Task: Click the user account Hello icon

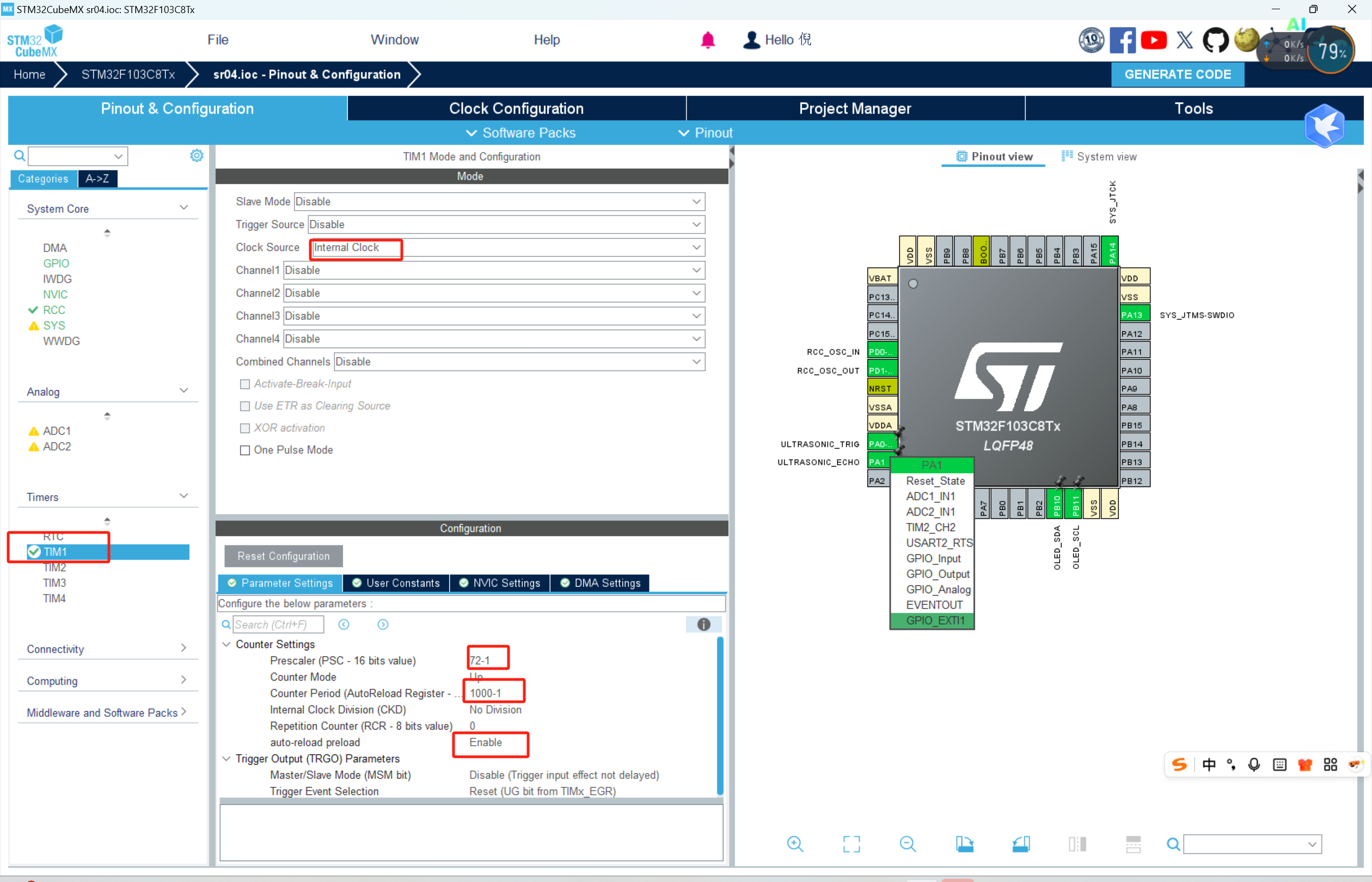Action: point(751,40)
